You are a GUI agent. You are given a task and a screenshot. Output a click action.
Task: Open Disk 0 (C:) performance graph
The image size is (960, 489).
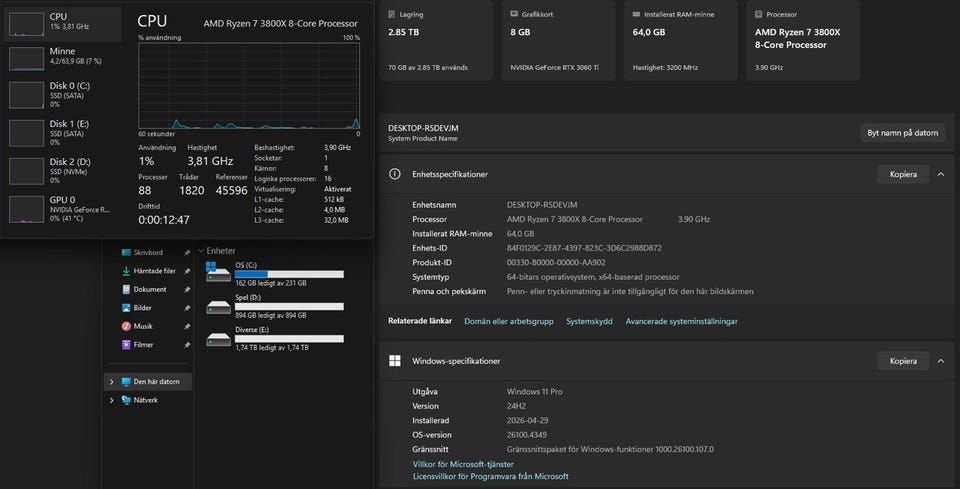click(x=62, y=95)
